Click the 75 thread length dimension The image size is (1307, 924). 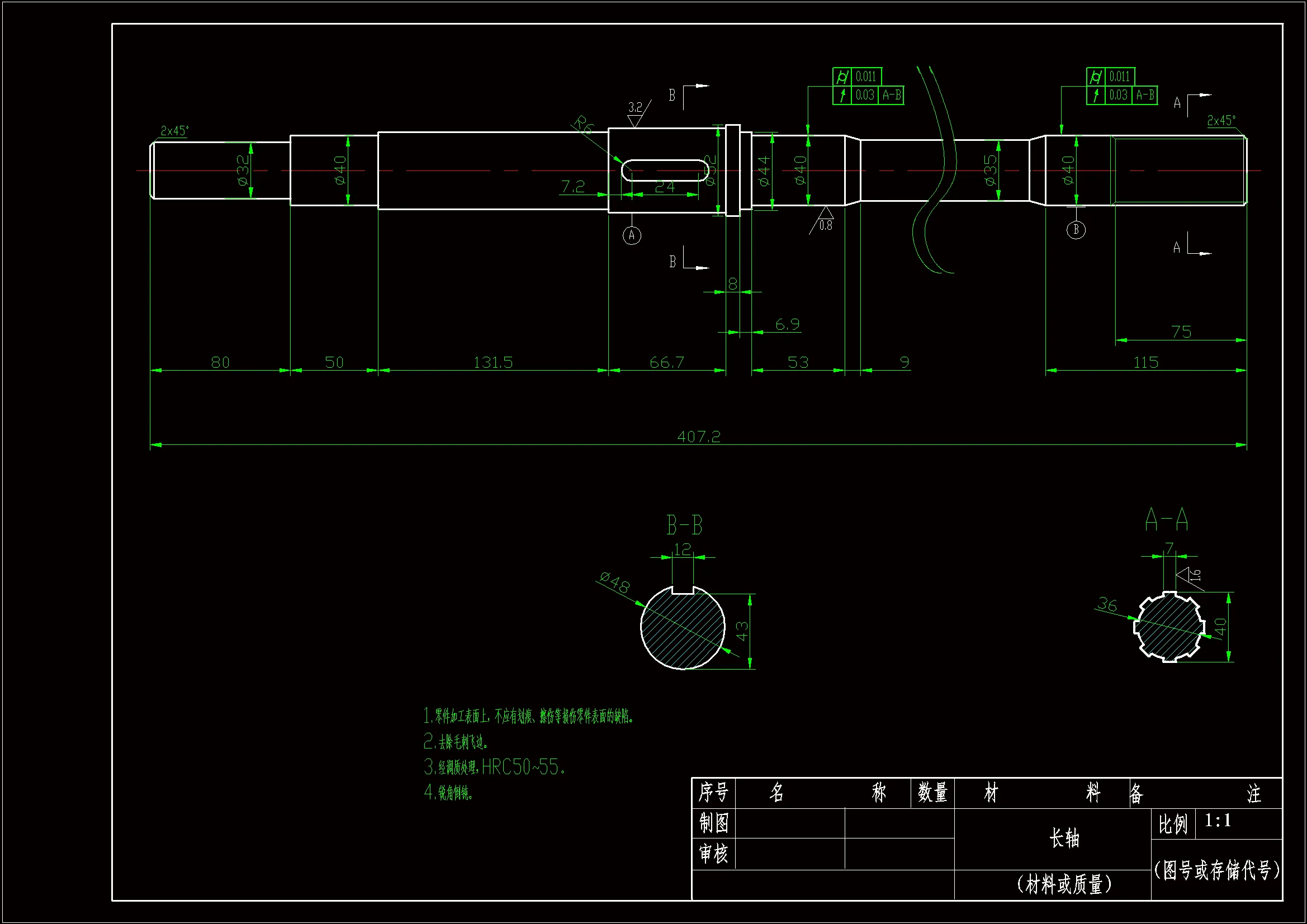1181,332
